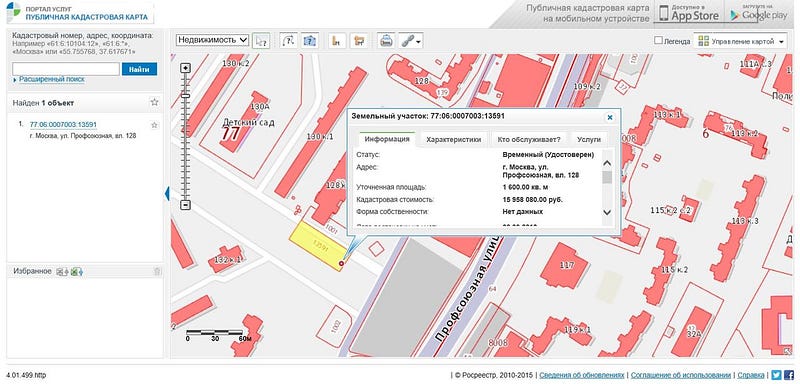The width and height of the screenshot is (800, 384).
Task: Print the current map view
Action: (386, 41)
